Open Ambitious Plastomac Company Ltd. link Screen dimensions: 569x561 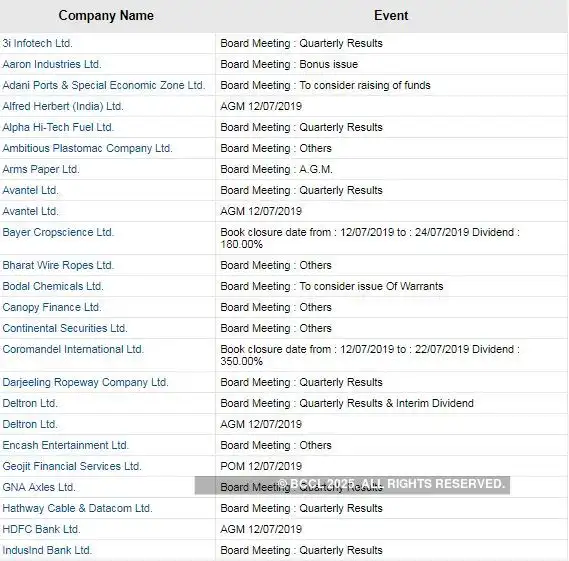87,148
